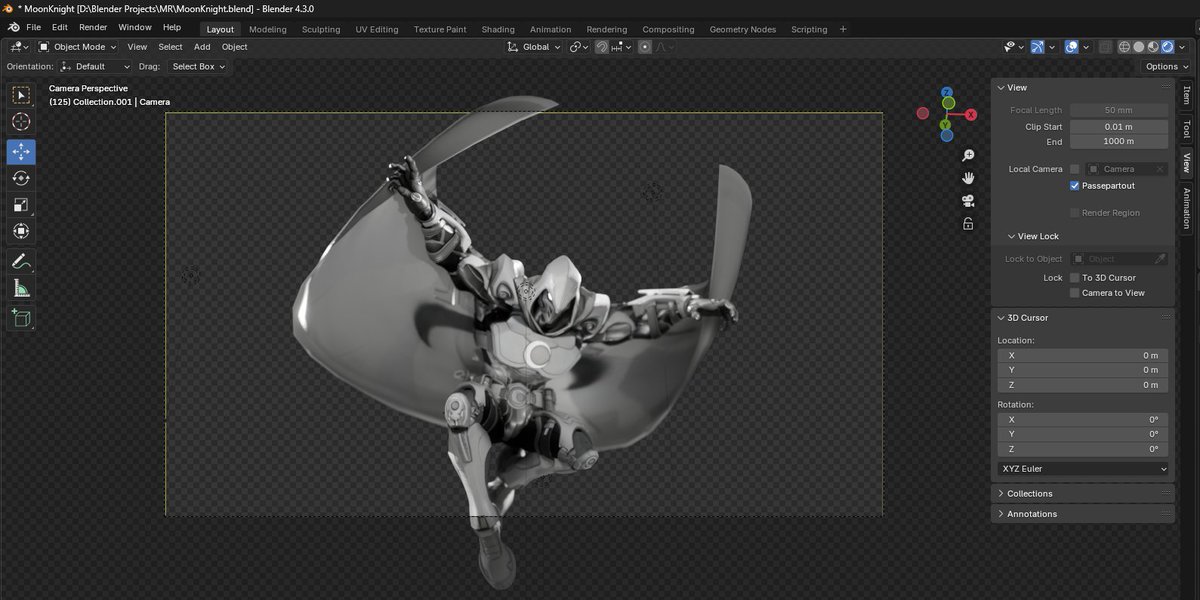Enable the Local Camera checkbox
The width and height of the screenshot is (1200, 600).
pyautogui.click(x=1075, y=169)
